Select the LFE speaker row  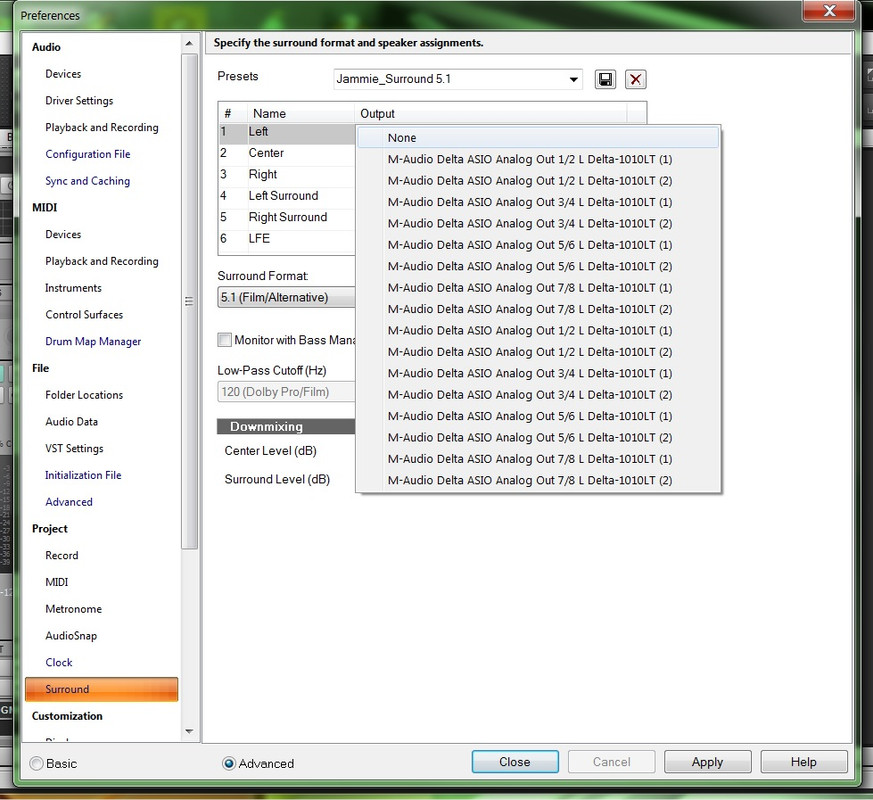point(287,239)
